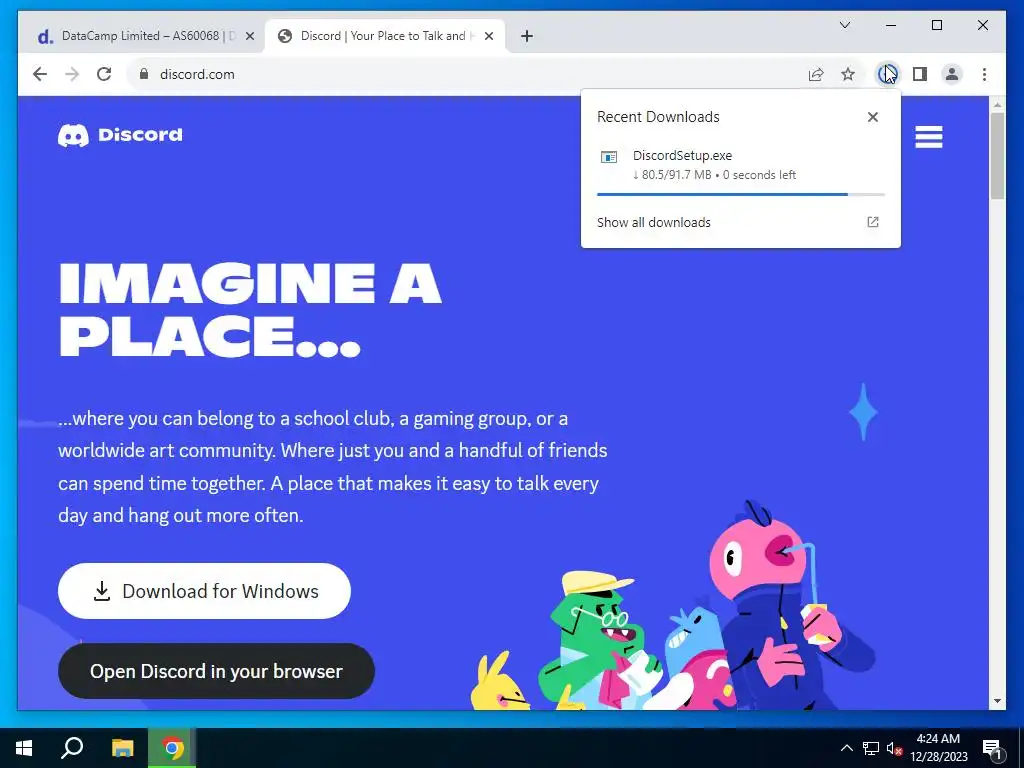This screenshot has height=768, width=1024.
Task: Click the Chrome taskbar icon
Action: click(172, 748)
